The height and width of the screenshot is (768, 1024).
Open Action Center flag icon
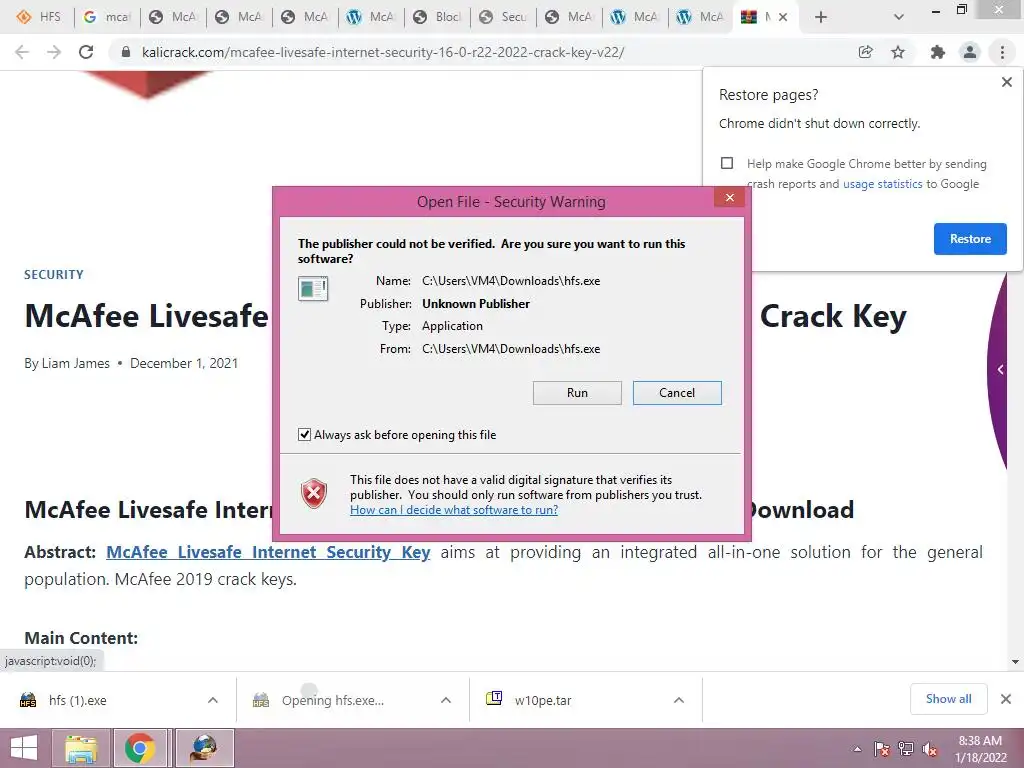[881, 750]
